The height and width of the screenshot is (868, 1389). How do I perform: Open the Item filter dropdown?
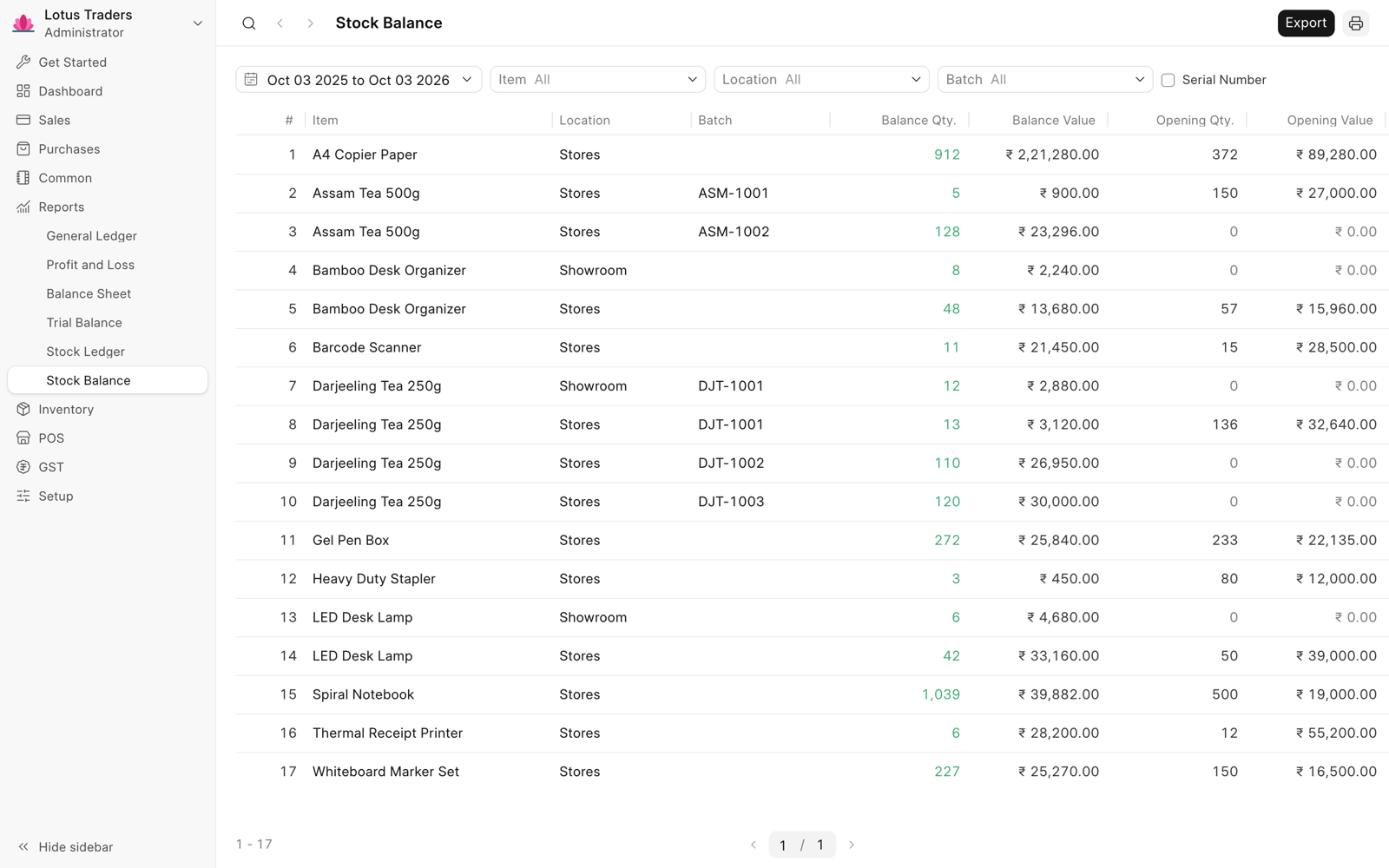pos(598,80)
